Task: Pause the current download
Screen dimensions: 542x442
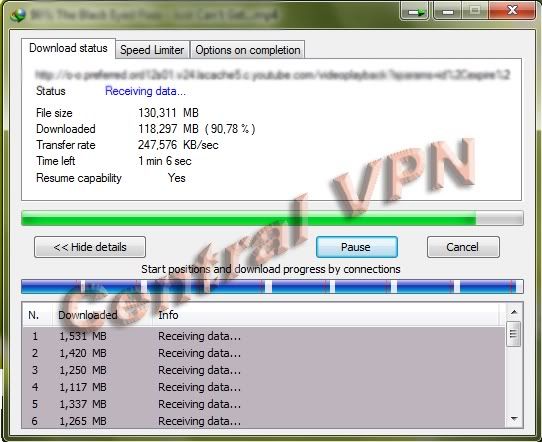Action: tap(357, 247)
